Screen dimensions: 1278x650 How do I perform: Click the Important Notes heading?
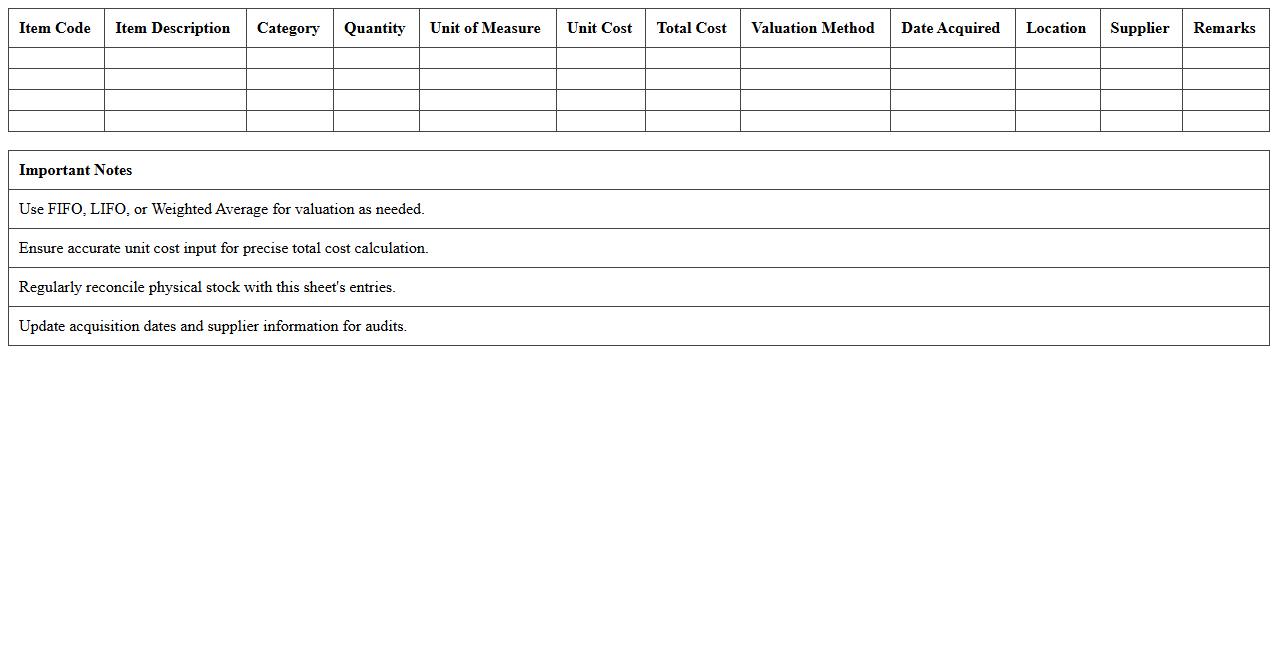coord(76,170)
